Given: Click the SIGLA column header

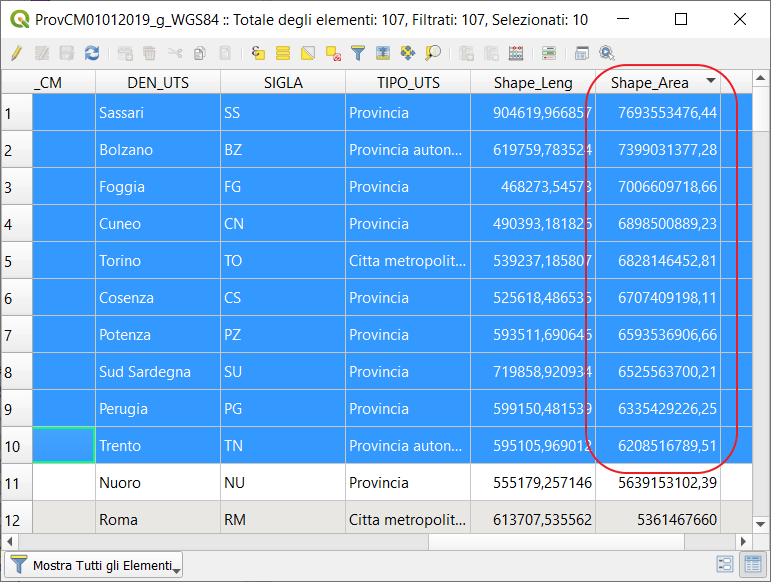Looking at the screenshot, I should coord(283,82).
